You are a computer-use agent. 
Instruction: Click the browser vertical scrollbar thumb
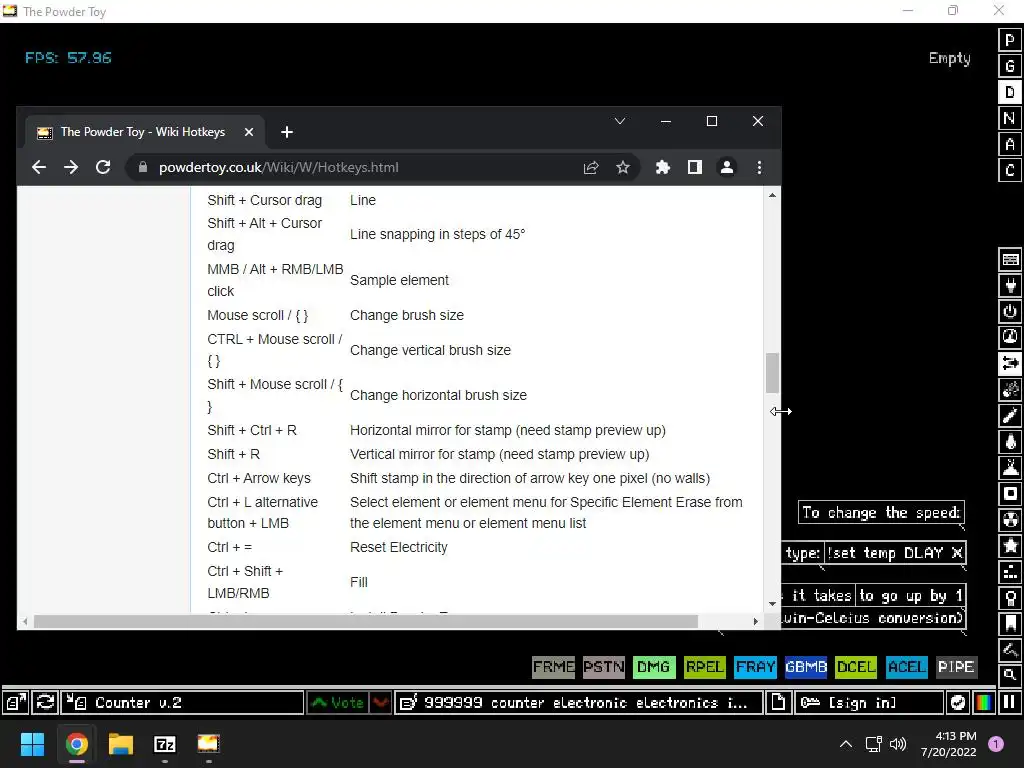click(773, 373)
